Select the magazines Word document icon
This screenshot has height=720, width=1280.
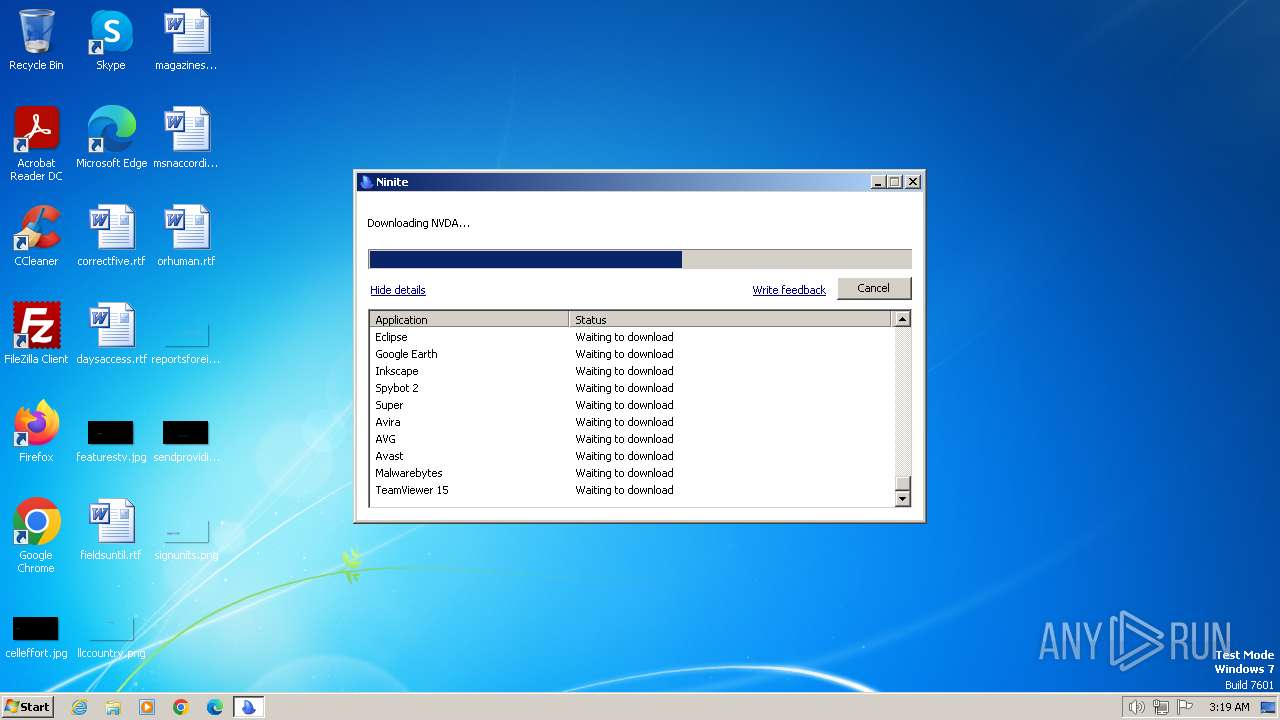186,40
